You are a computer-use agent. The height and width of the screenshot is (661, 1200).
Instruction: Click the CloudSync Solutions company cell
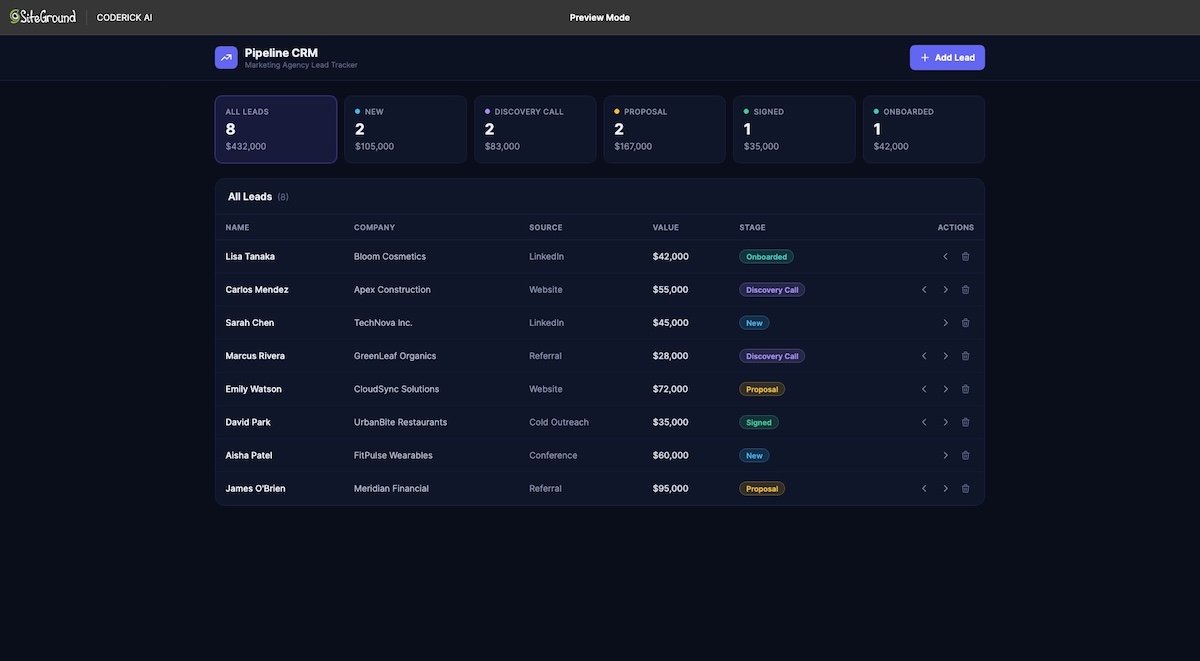396,389
